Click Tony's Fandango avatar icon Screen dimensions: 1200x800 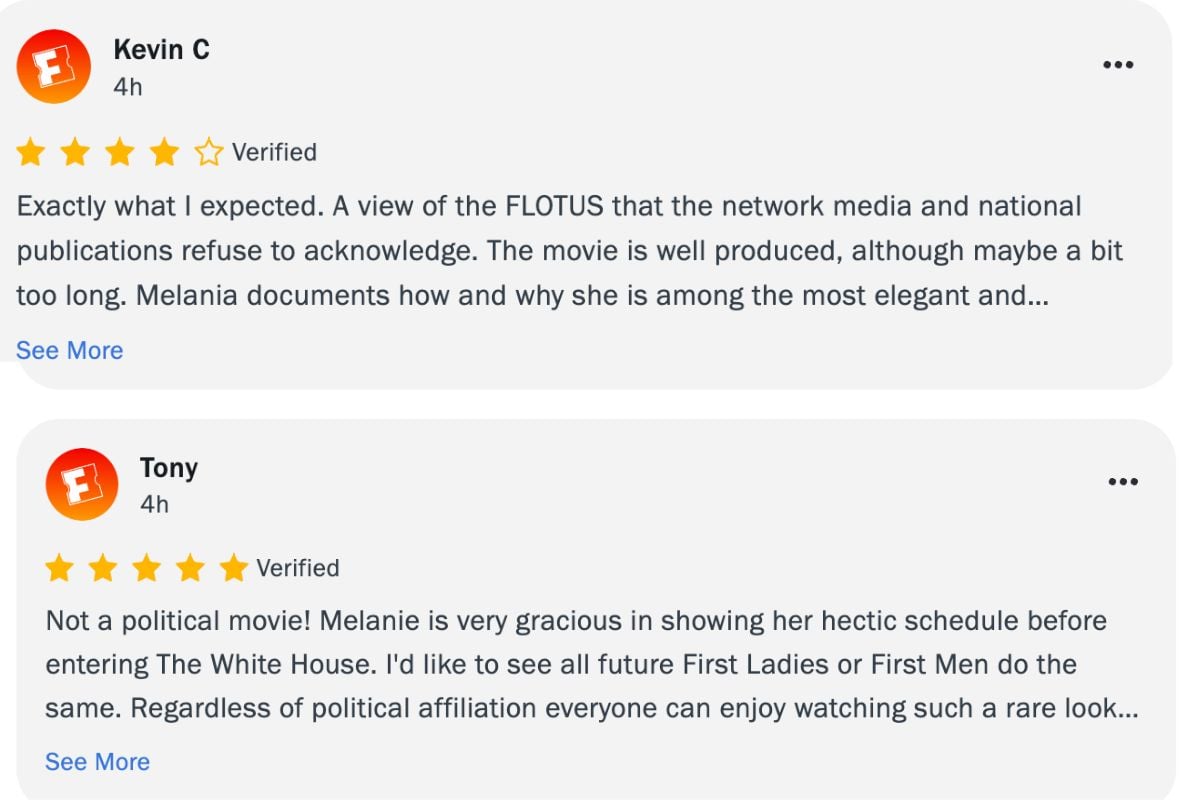tap(82, 484)
